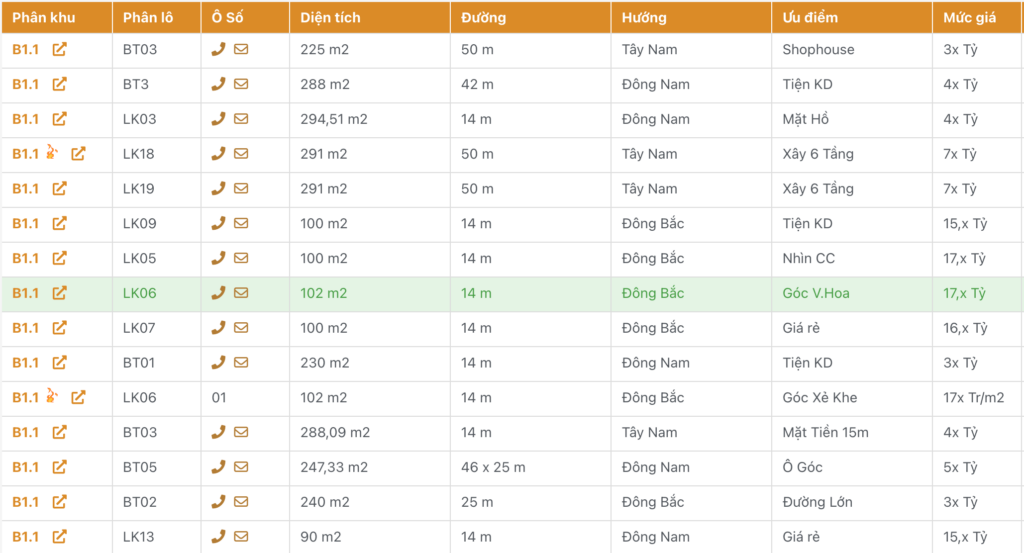Open the external link icon for BT01
The height and width of the screenshot is (553, 1024).
pos(60,363)
